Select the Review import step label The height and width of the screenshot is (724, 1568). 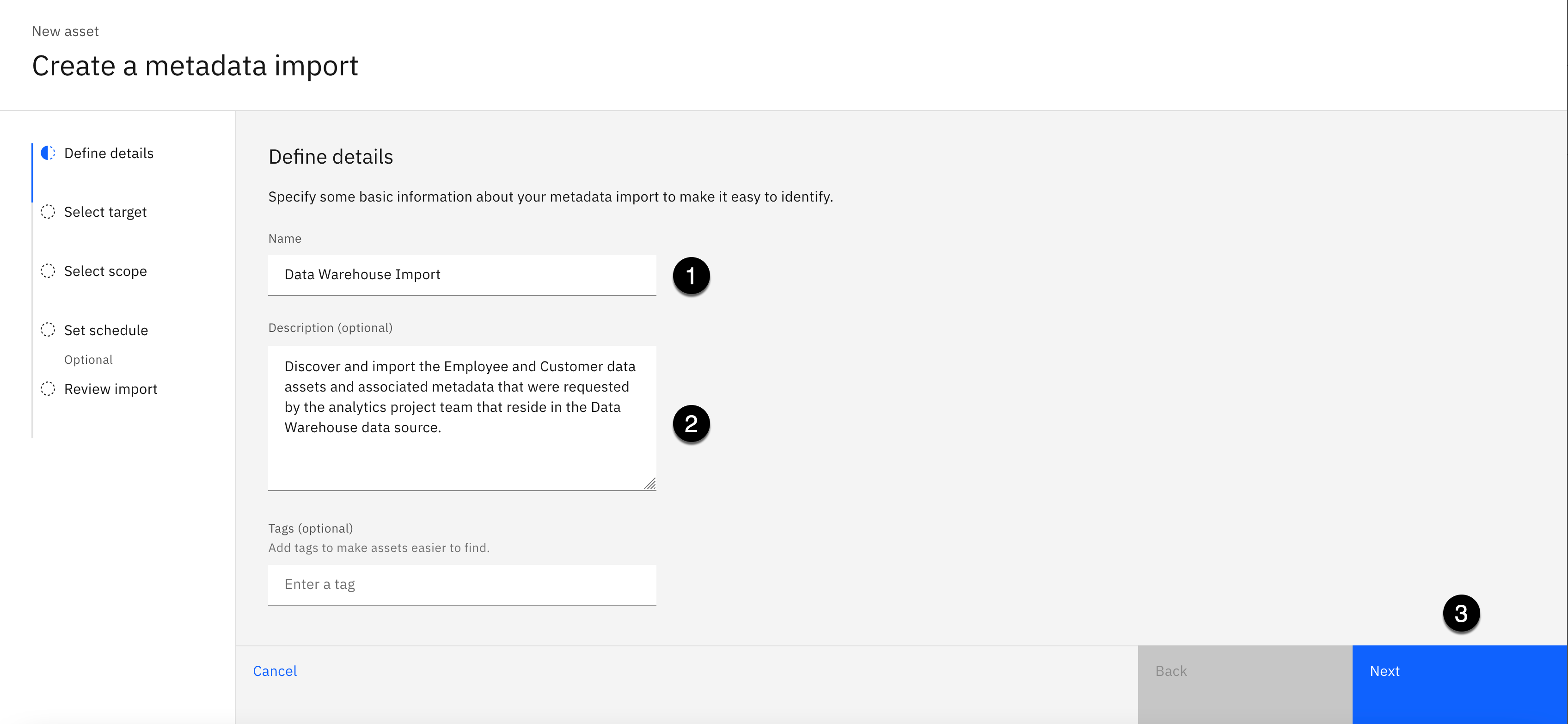tap(111, 389)
